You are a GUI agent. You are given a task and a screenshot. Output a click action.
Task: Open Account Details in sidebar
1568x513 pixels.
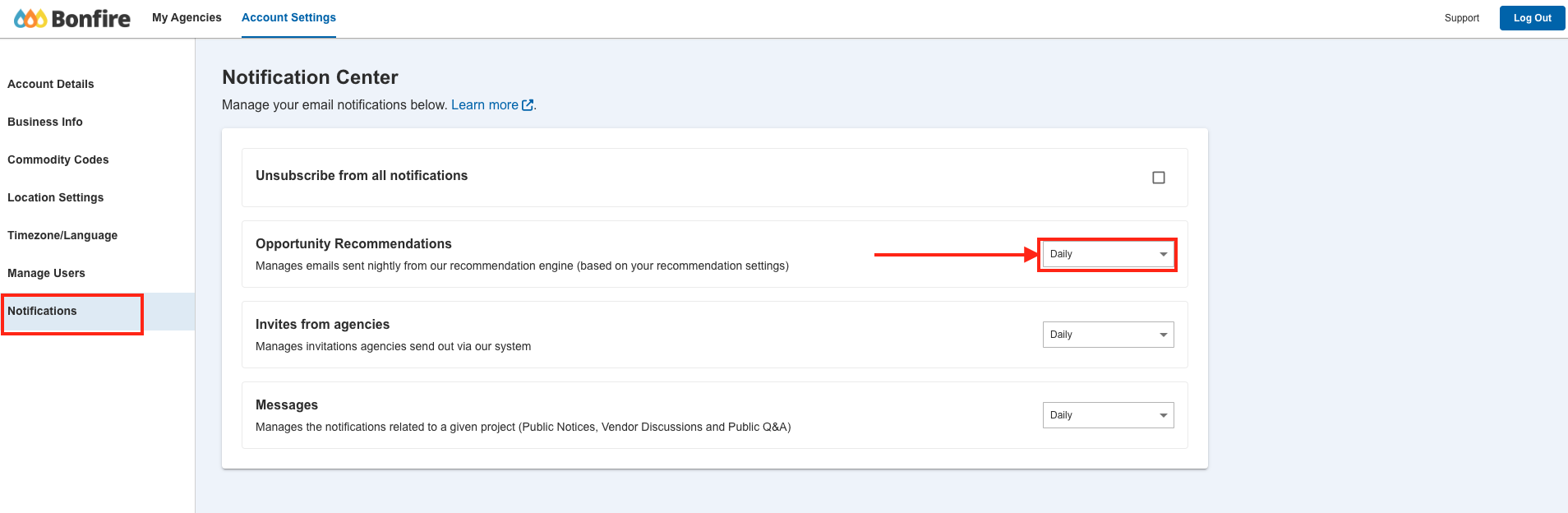point(51,84)
